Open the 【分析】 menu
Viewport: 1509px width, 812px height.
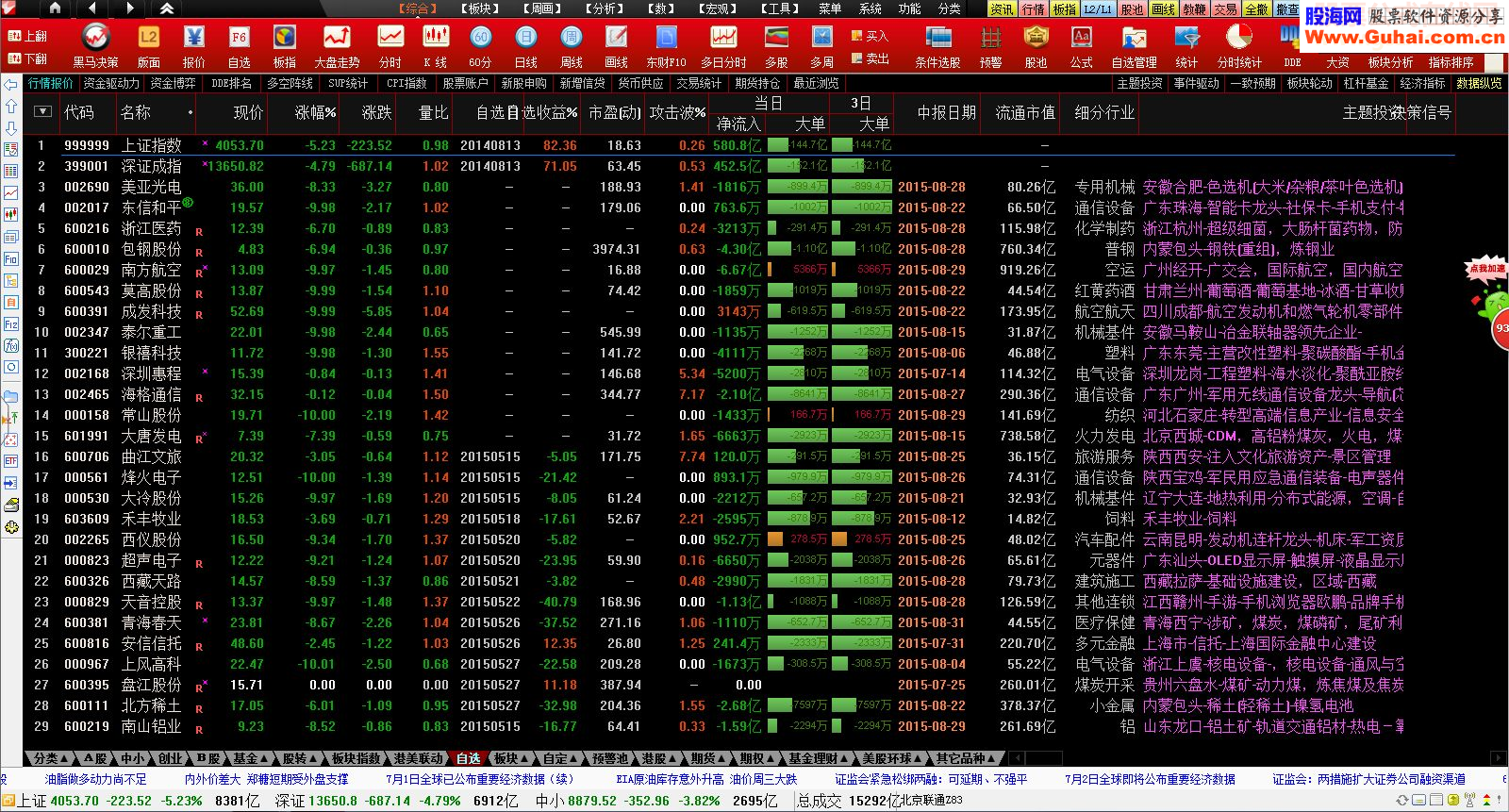point(605,8)
